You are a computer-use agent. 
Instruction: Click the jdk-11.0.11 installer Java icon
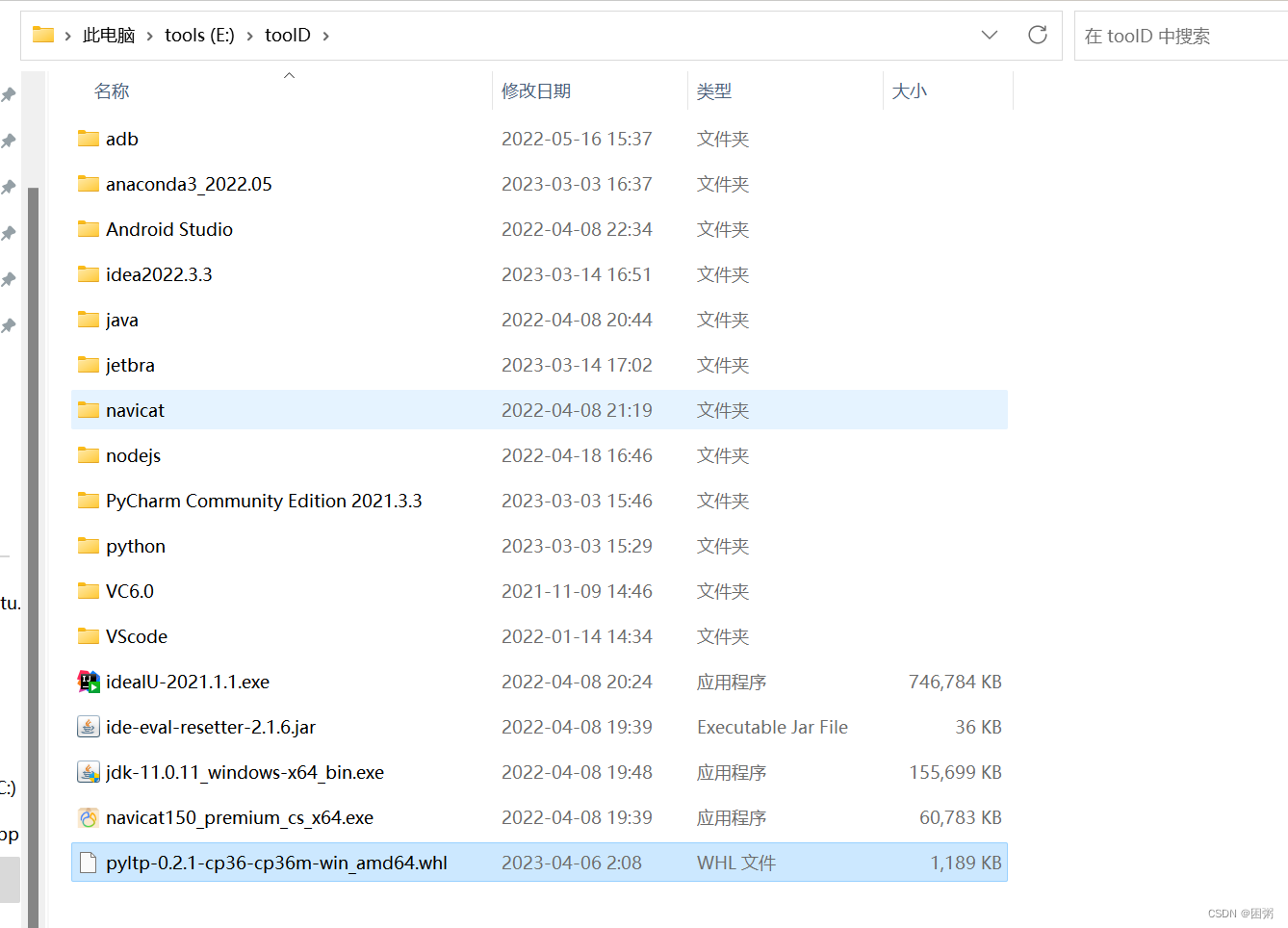89,772
